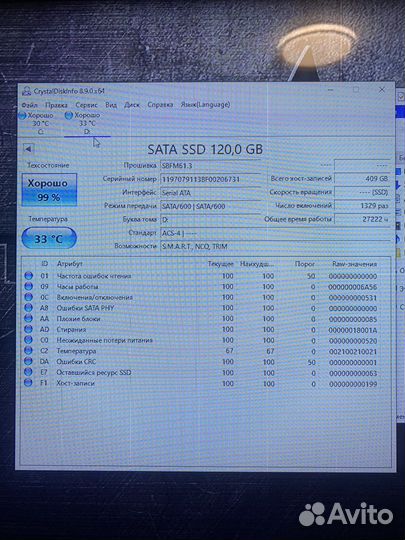The width and height of the screenshot is (405, 540).
Task: Click the 33 °C temperature indicator
Action: pos(49,238)
